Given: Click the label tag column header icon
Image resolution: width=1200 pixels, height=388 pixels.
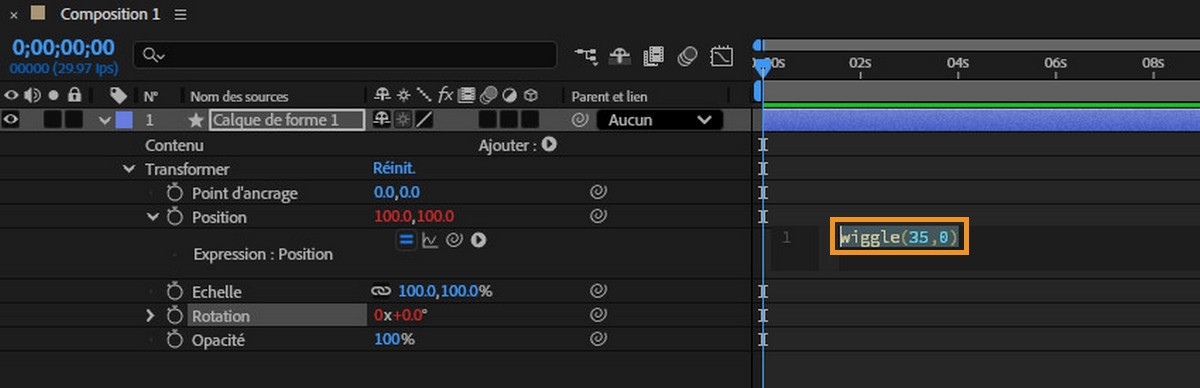Looking at the screenshot, I should 118,96.
